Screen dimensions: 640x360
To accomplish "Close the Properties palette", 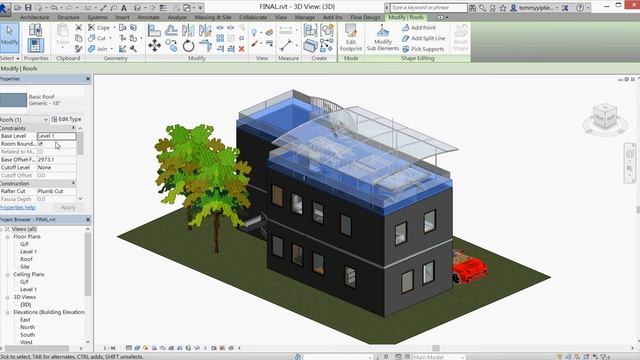I will (x=88, y=79).
